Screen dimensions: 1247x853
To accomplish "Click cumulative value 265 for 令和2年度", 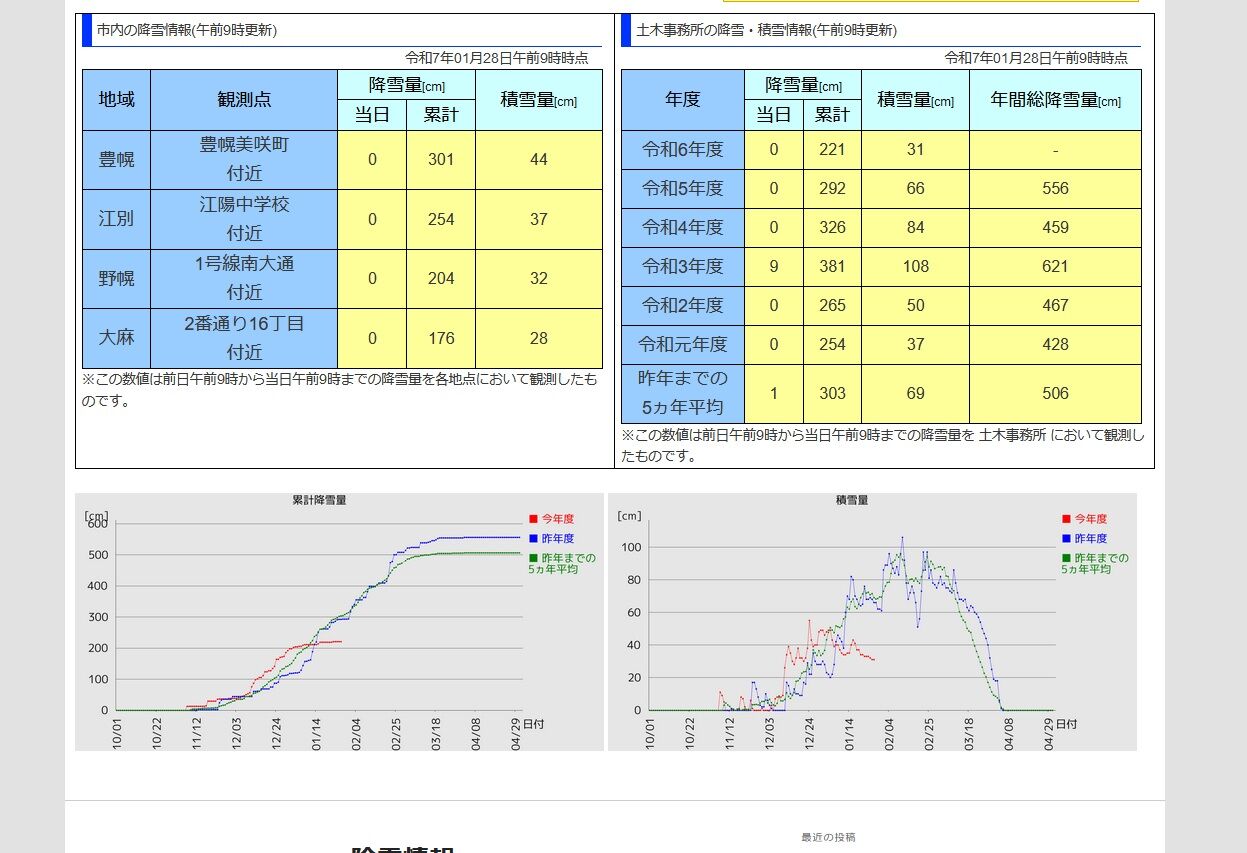I will point(832,306).
